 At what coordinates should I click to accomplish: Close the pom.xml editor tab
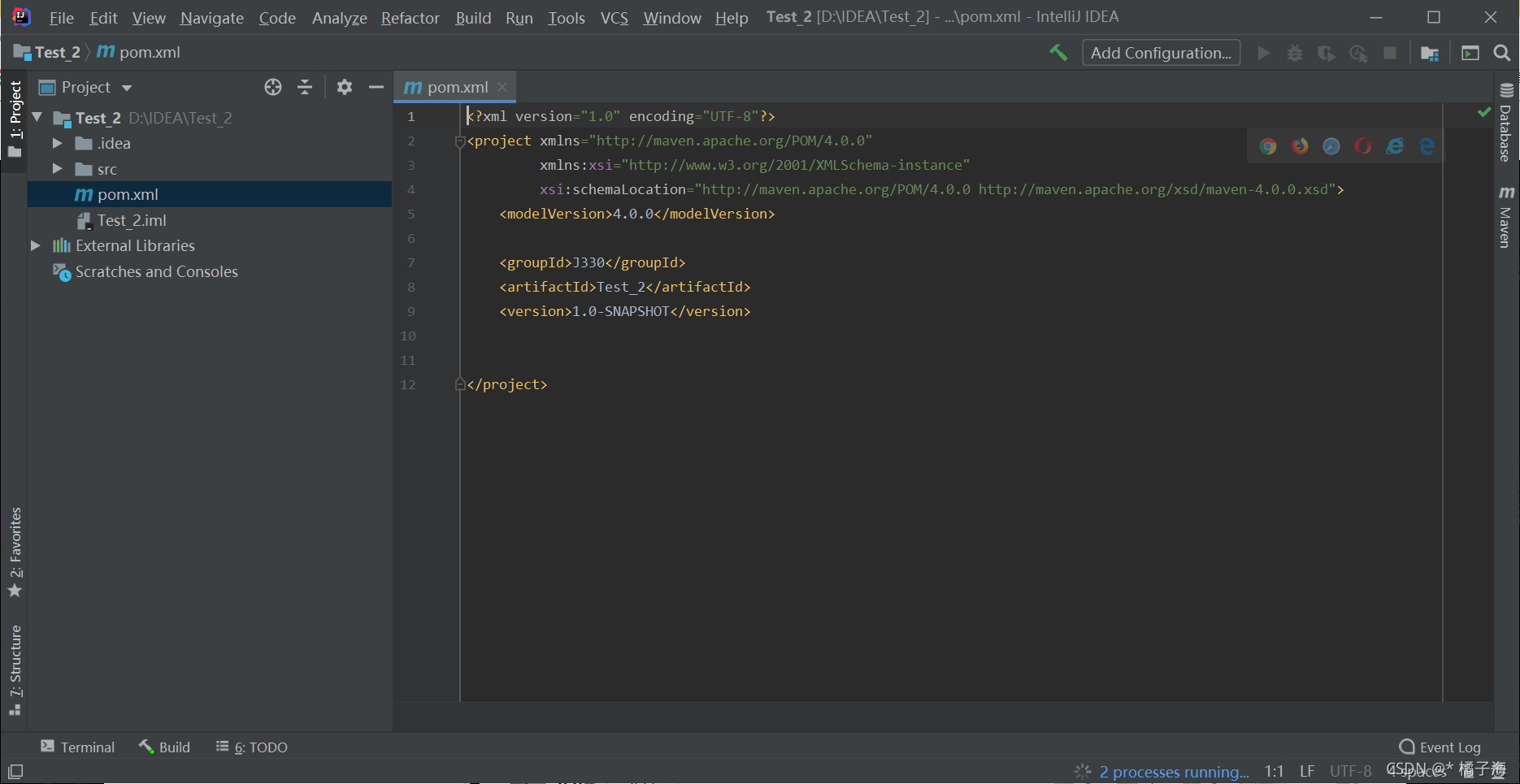[502, 87]
